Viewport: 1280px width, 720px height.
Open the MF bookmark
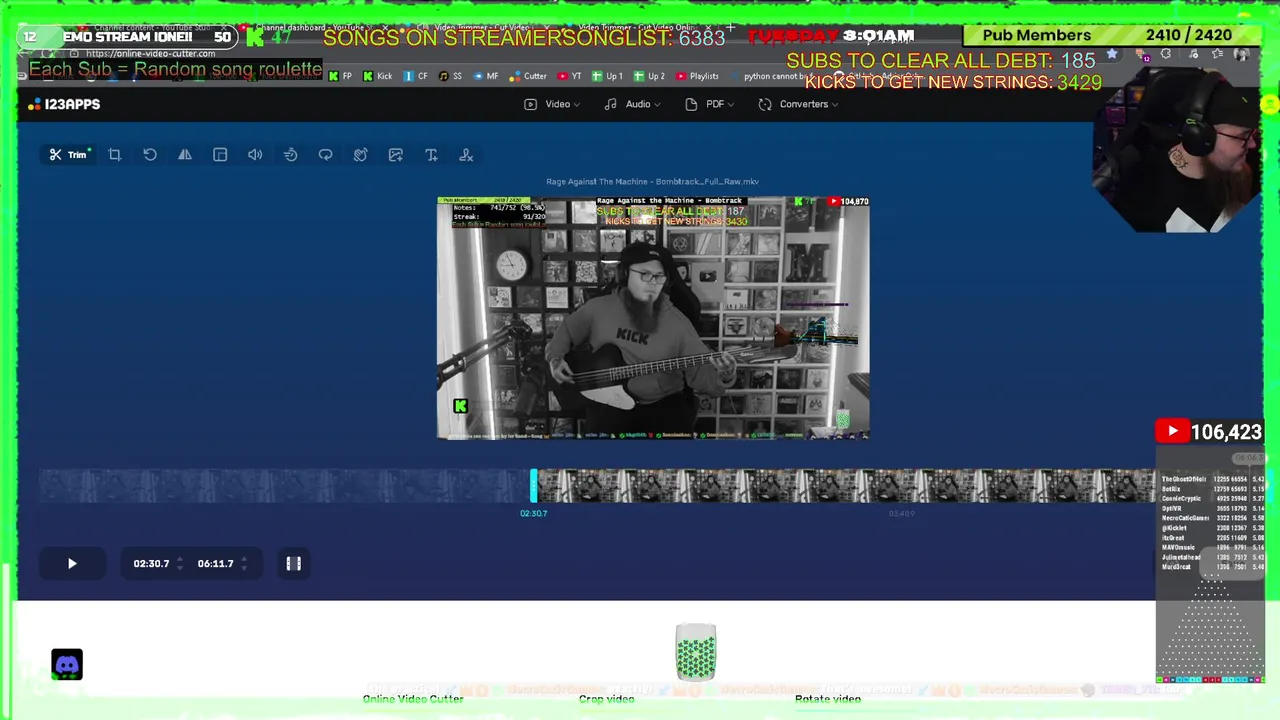coord(486,76)
